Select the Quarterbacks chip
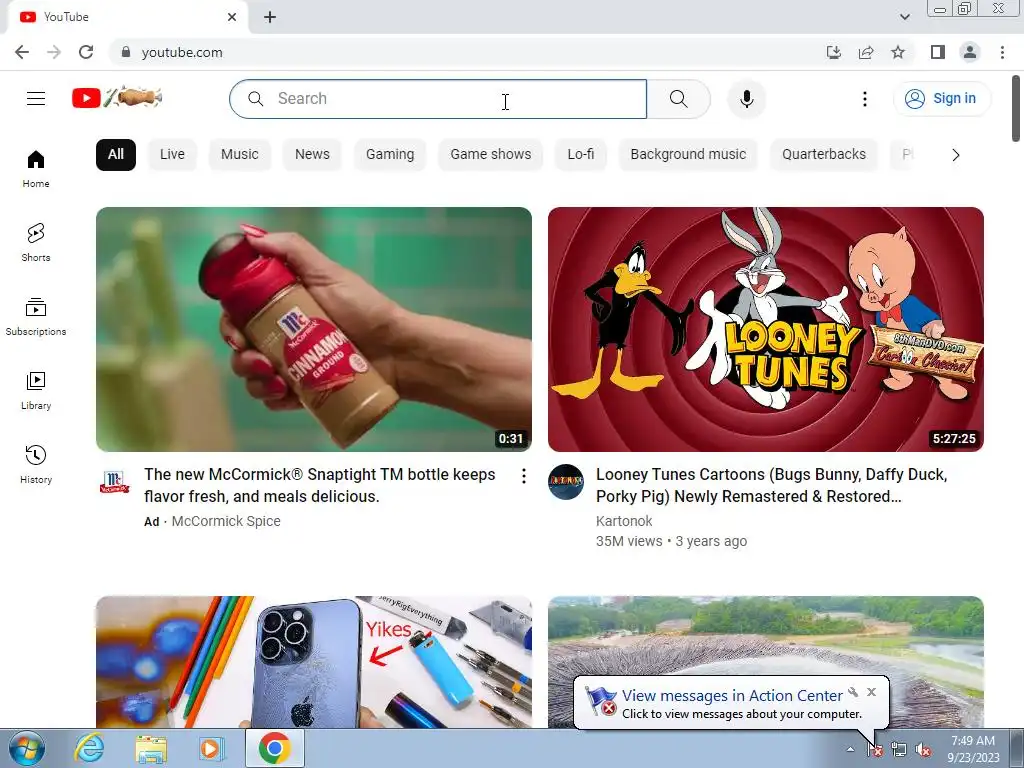 click(x=824, y=155)
